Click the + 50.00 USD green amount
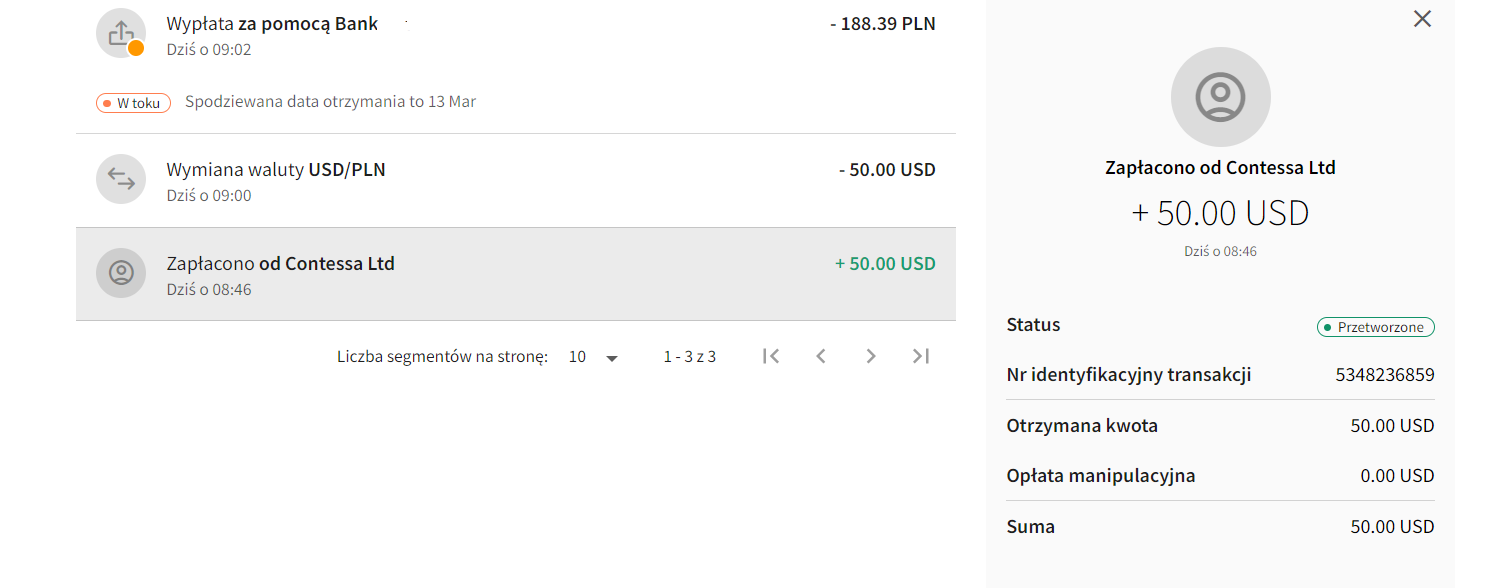This screenshot has width=1493, height=588. tap(885, 264)
